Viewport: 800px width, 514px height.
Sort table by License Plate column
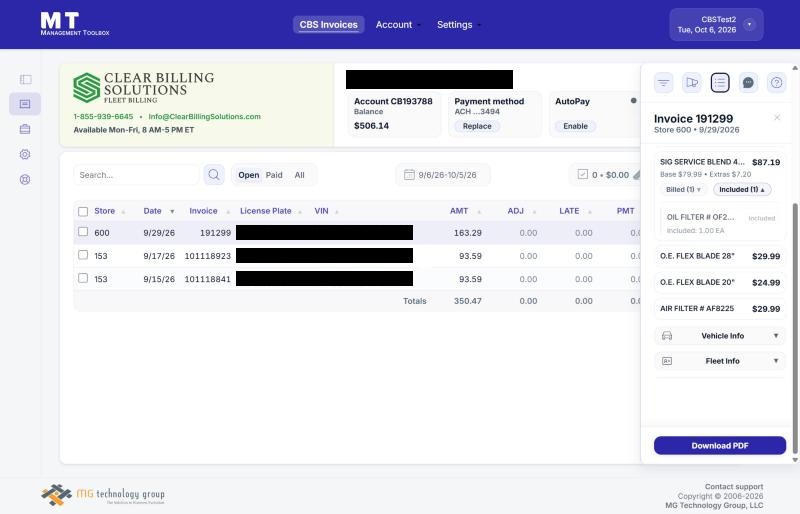270,211
